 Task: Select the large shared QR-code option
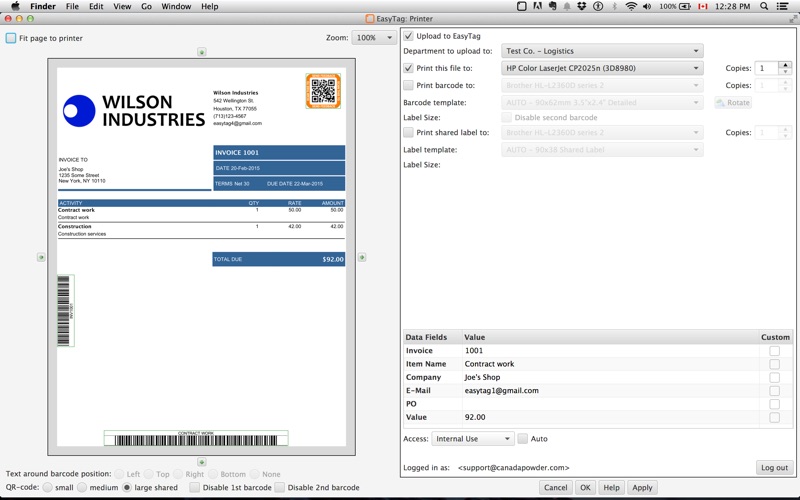pyautogui.click(x=127, y=487)
